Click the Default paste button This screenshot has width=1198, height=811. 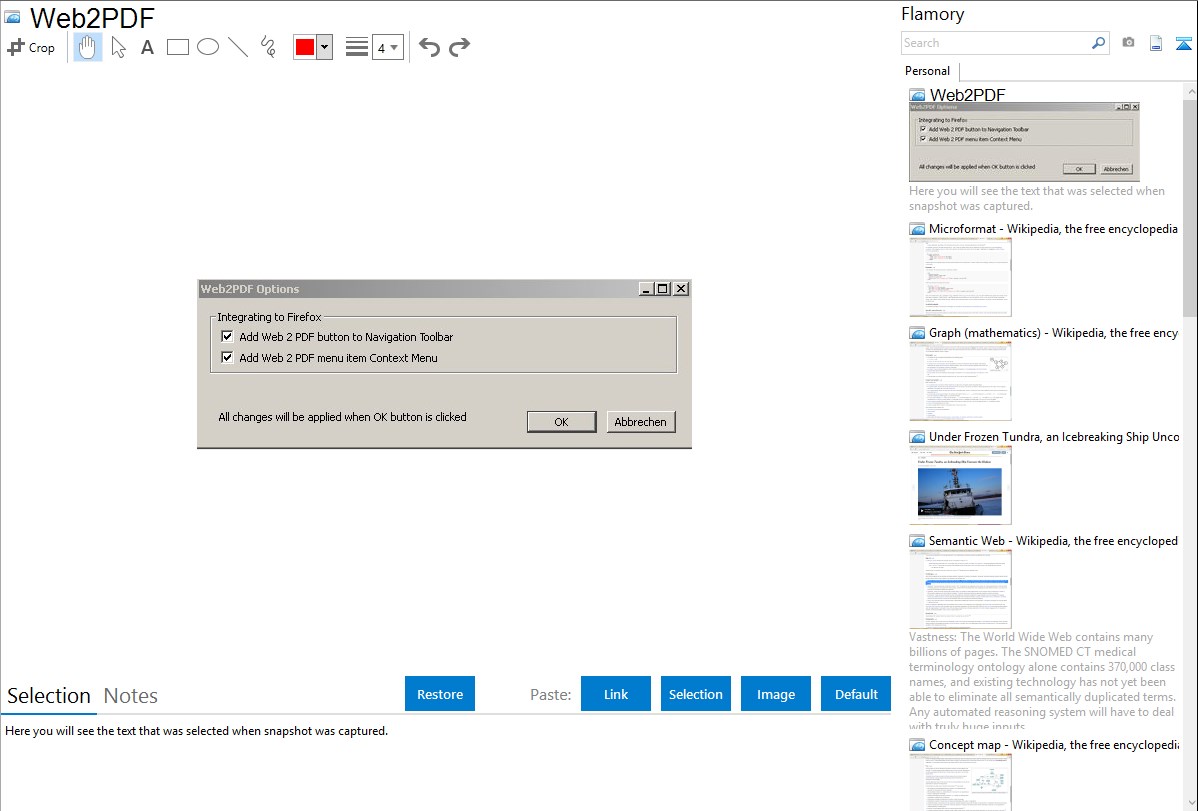[x=856, y=694]
